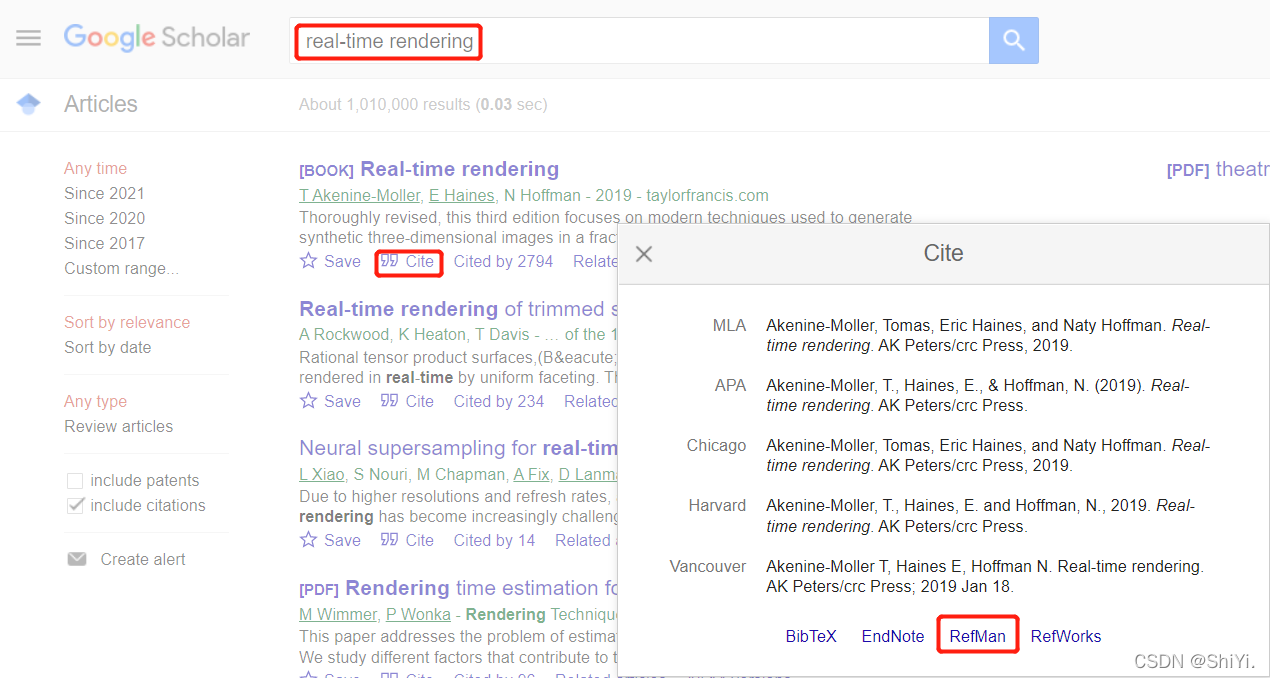Open author T Akenine-Moller profile
The height and width of the screenshot is (678, 1270).
(360, 195)
